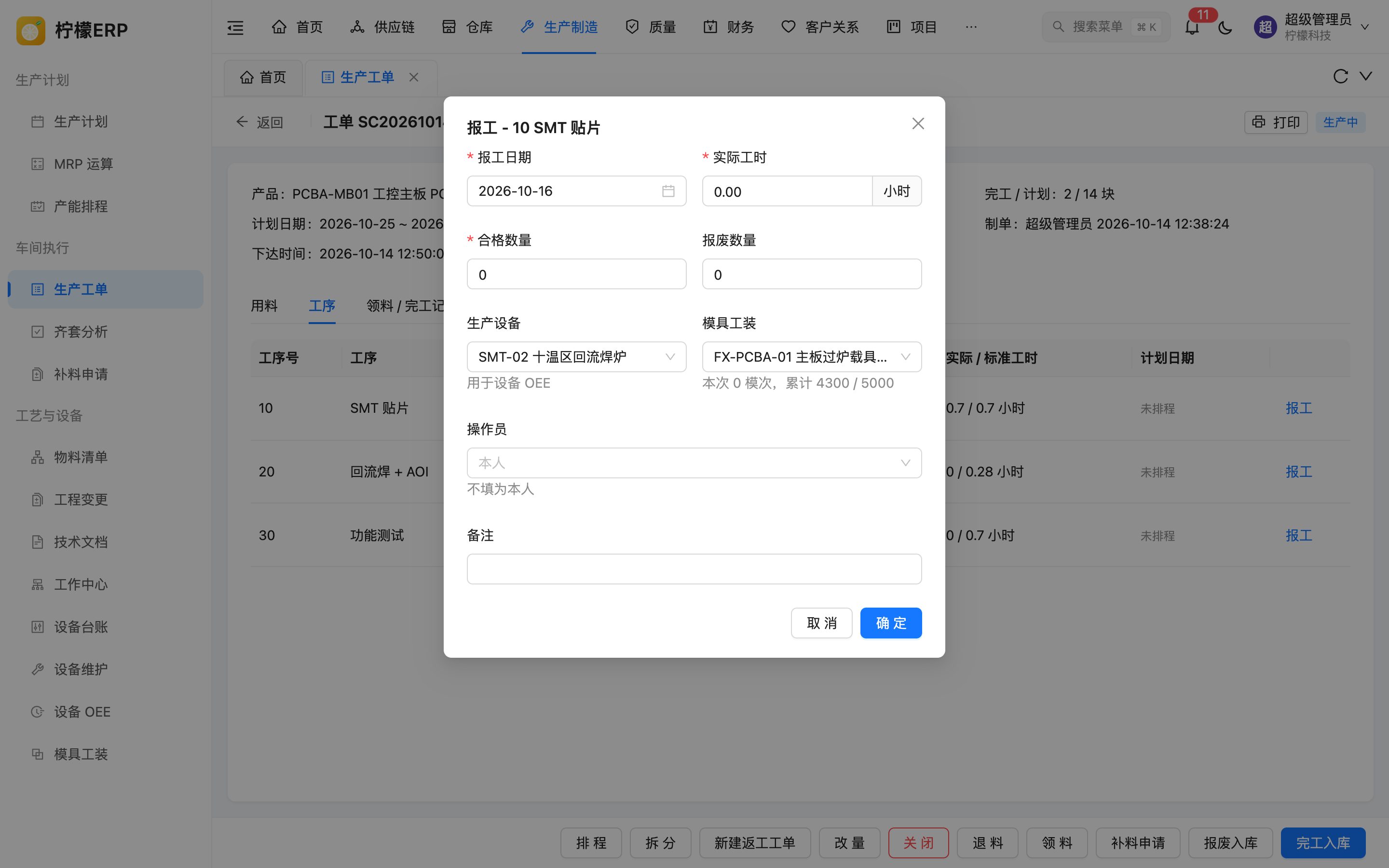This screenshot has height=868, width=1389.
Task: Focus the 合格数量 input
Action: [576, 274]
